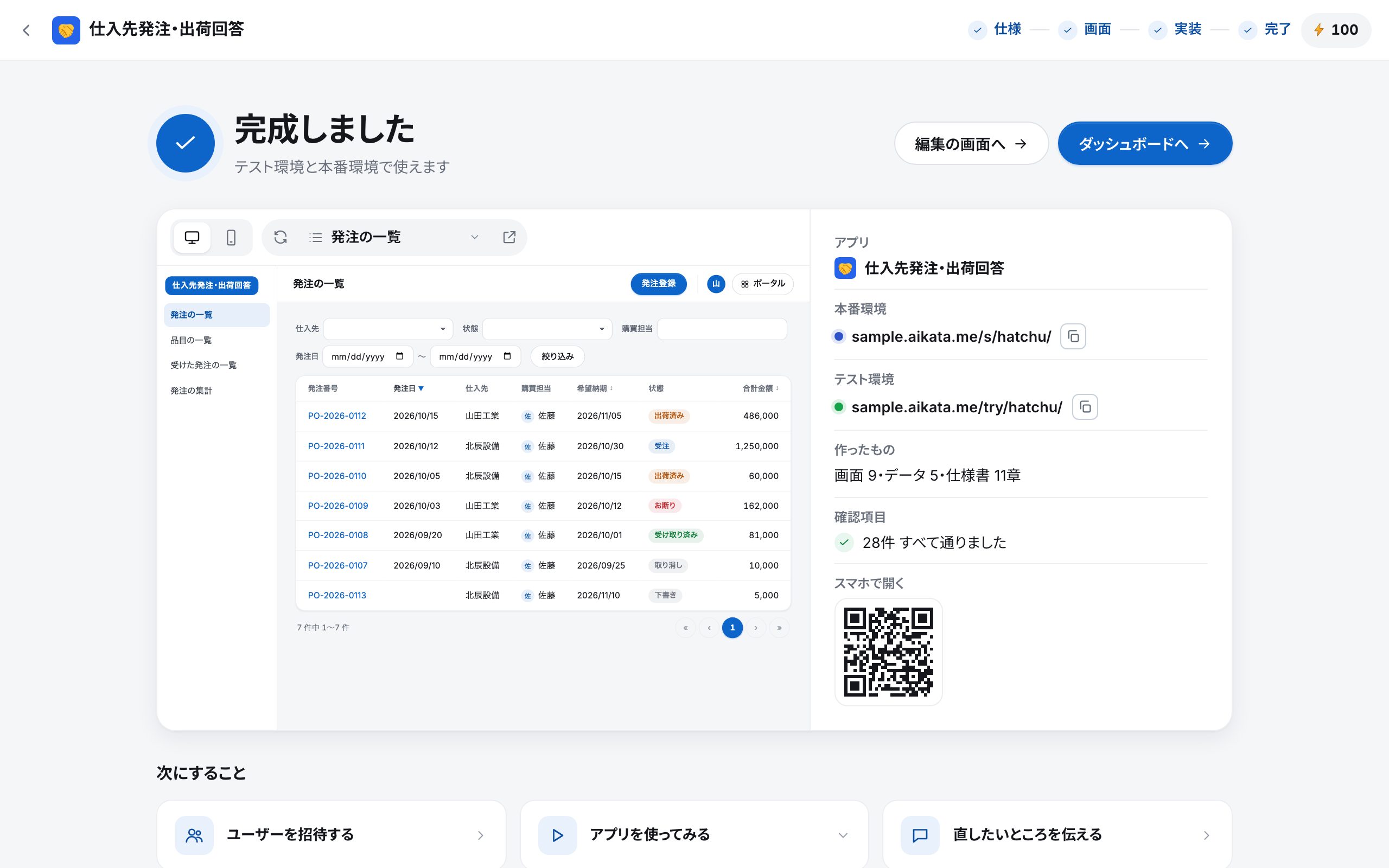
Task: Select 発注の集計 in the sidebar
Action: pos(217,391)
